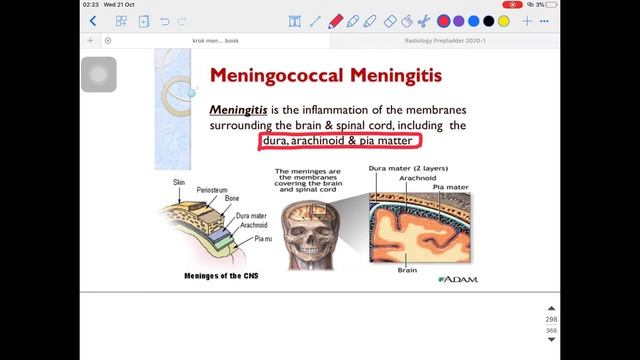Tap the battery indicator in status bar

coord(551,4)
